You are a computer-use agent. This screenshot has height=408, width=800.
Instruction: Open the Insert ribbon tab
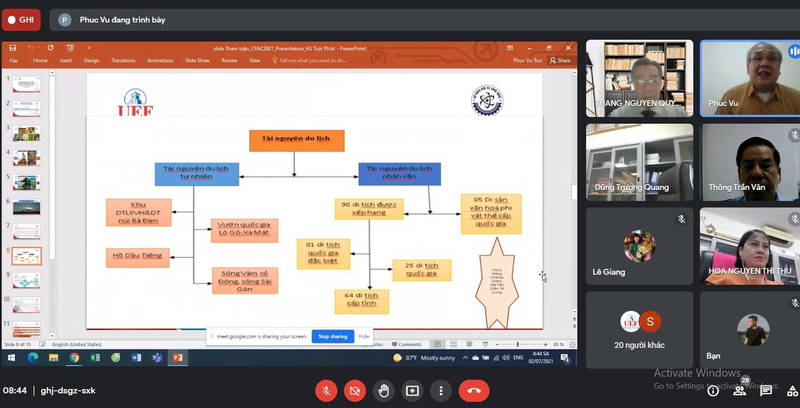click(65, 60)
